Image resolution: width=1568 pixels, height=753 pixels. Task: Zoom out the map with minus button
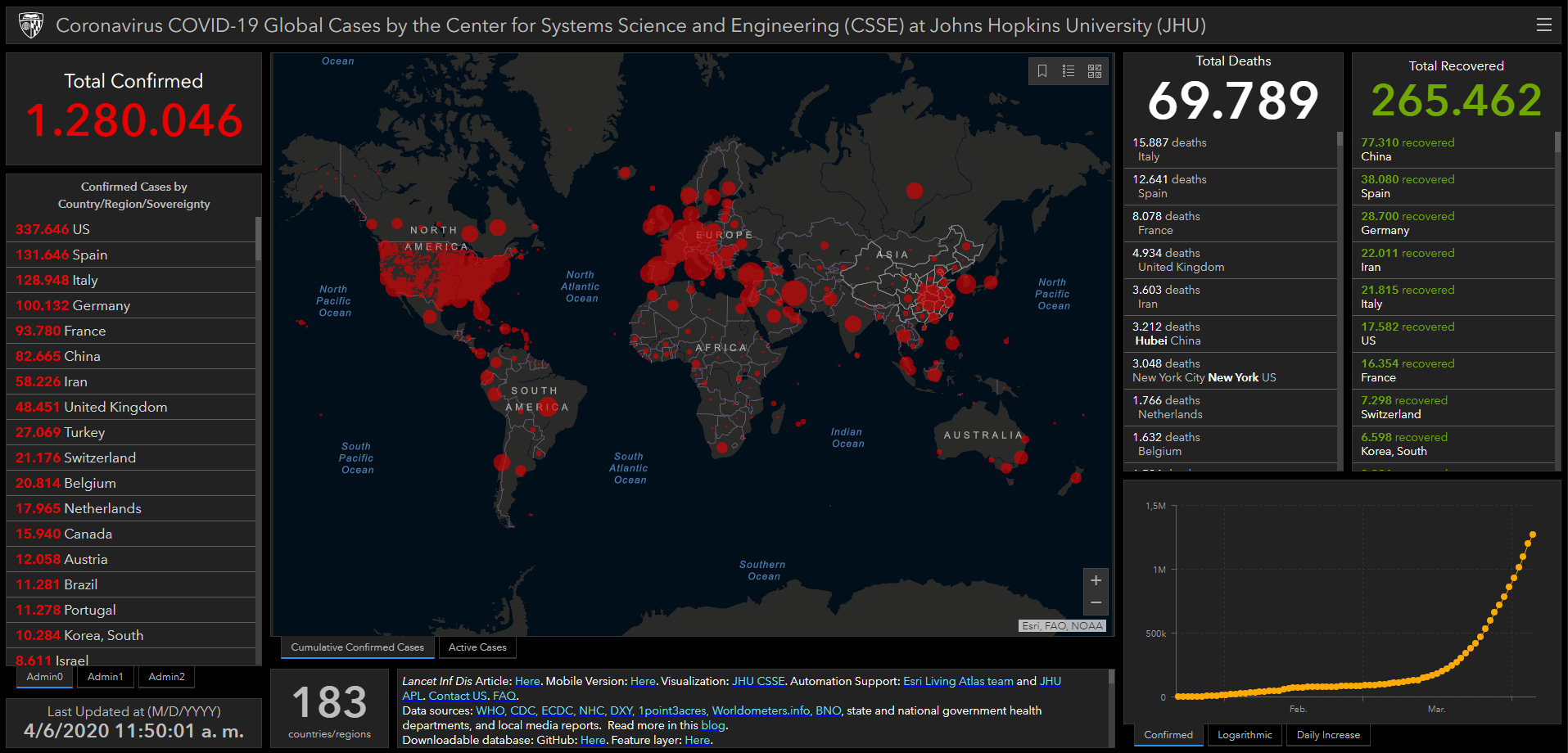(x=1096, y=603)
